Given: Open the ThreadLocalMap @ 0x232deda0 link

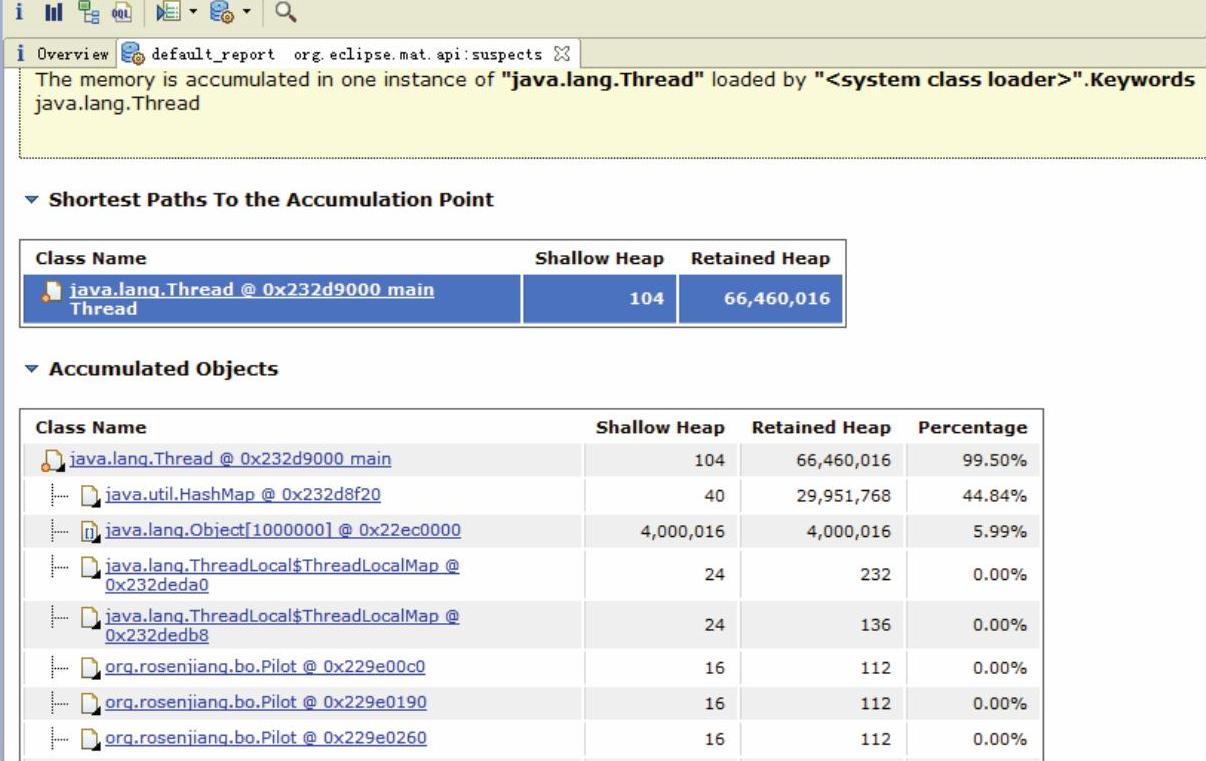Looking at the screenshot, I should pos(282,575).
